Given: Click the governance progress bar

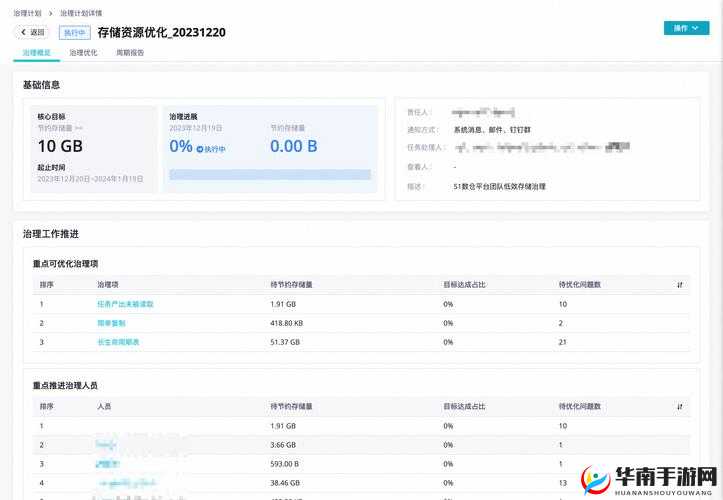Looking at the screenshot, I should (x=270, y=174).
